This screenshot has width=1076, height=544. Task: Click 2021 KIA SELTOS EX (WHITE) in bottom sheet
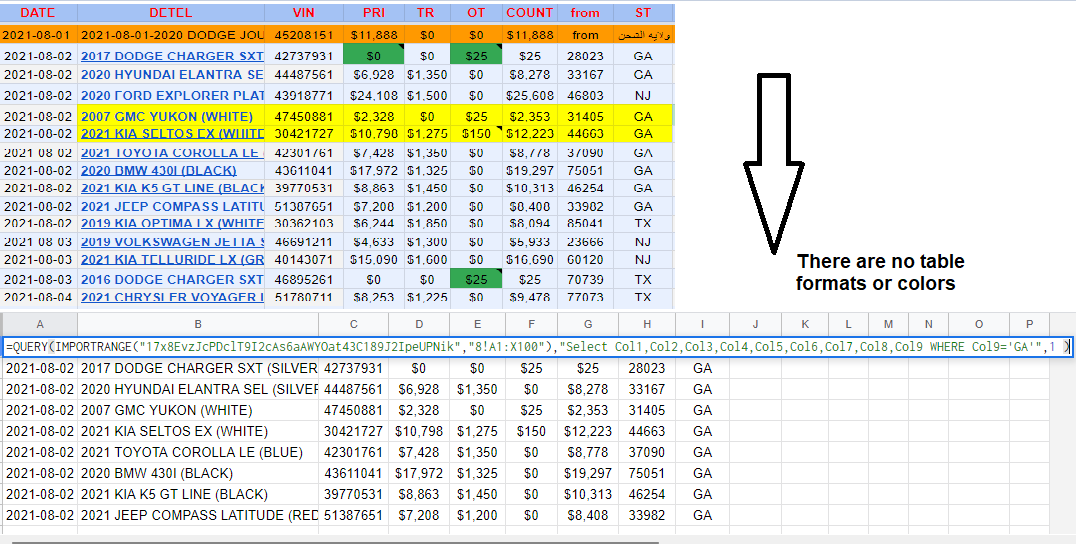click(x=198, y=431)
